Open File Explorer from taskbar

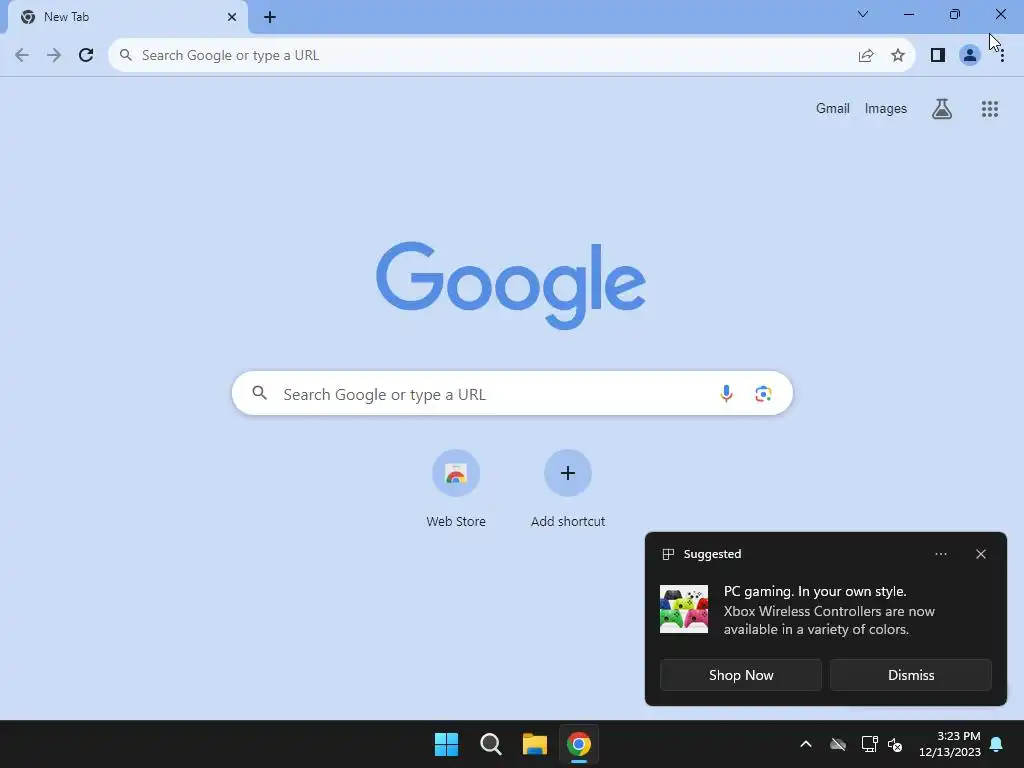(x=535, y=744)
